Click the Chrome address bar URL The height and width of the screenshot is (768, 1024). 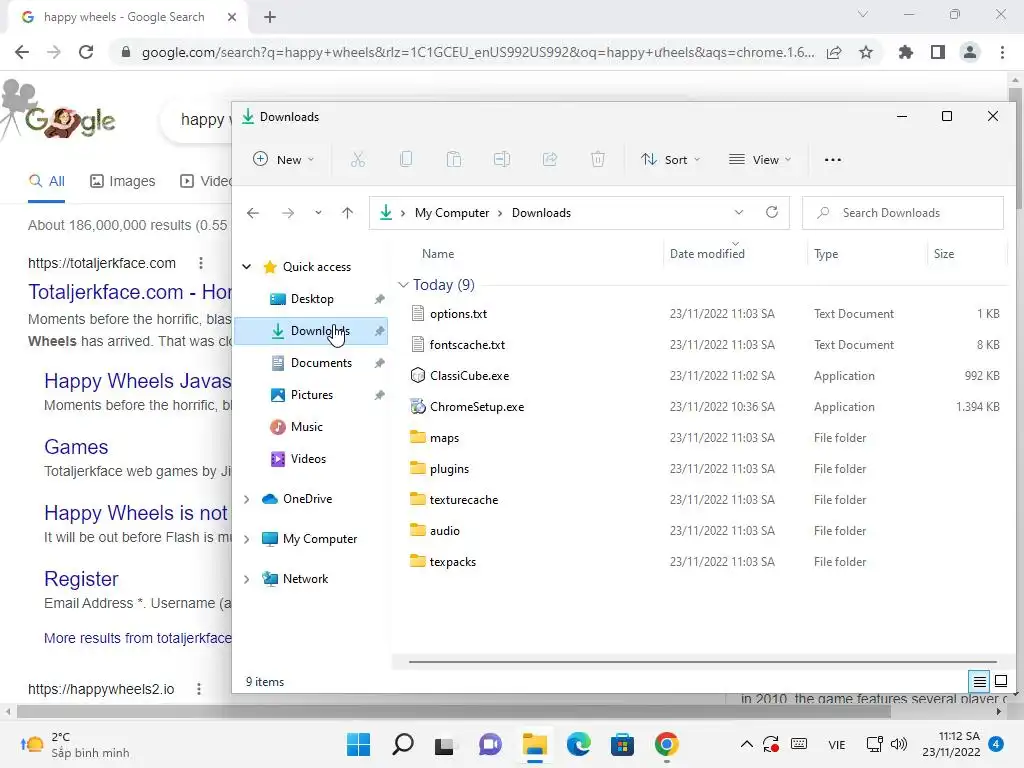pyautogui.click(x=478, y=52)
